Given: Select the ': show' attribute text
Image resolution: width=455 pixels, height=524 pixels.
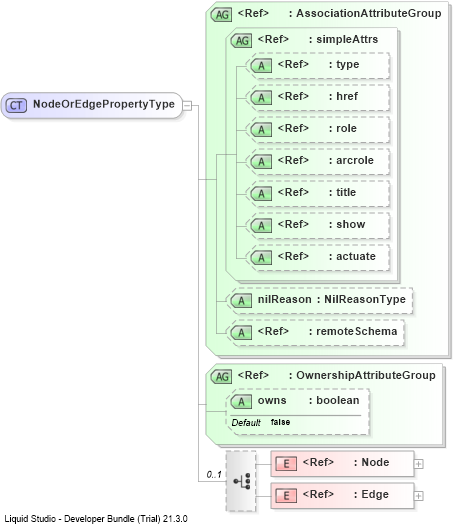Looking at the screenshot, I should pos(347,225).
